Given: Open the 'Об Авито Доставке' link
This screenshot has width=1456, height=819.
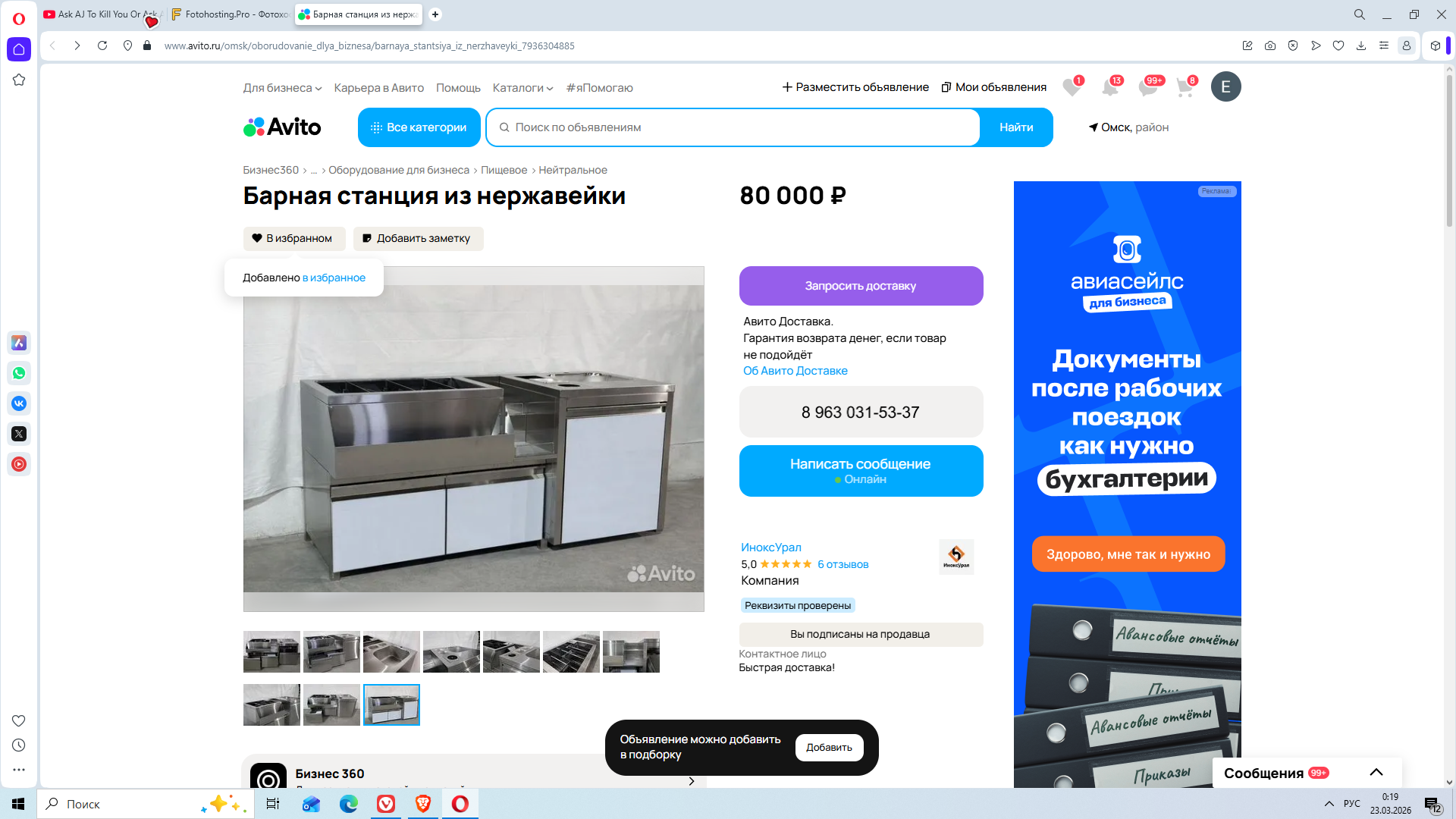Looking at the screenshot, I should click(795, 371).
